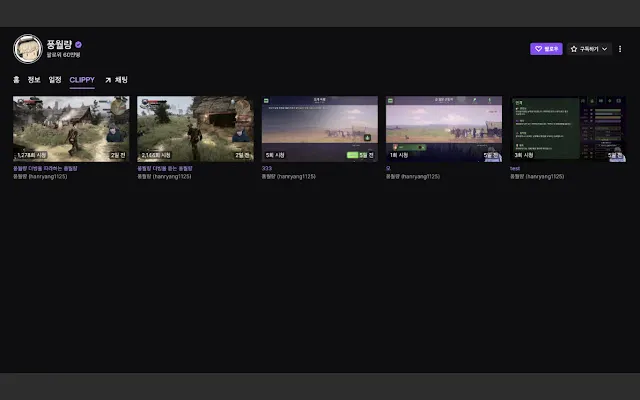The image size is (640, 400).
Task: Click the star icon on the subscribe button
Action: pos(574,49)
